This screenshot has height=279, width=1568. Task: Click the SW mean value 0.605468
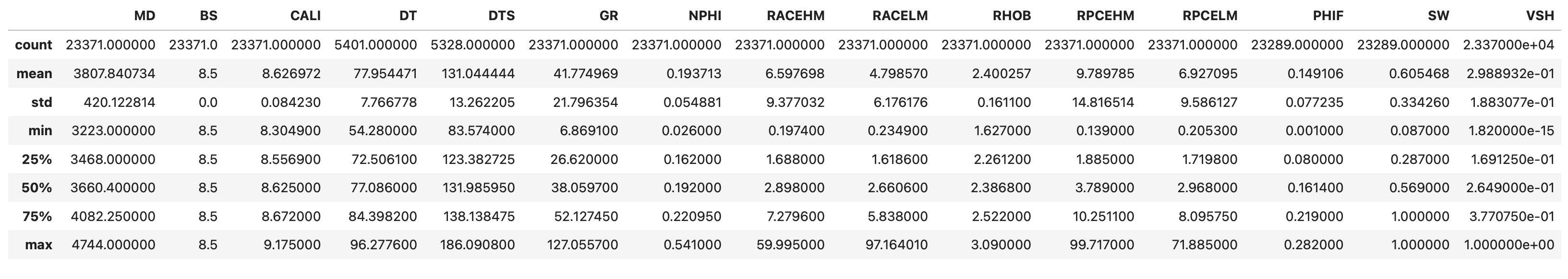click(1419, 73)
